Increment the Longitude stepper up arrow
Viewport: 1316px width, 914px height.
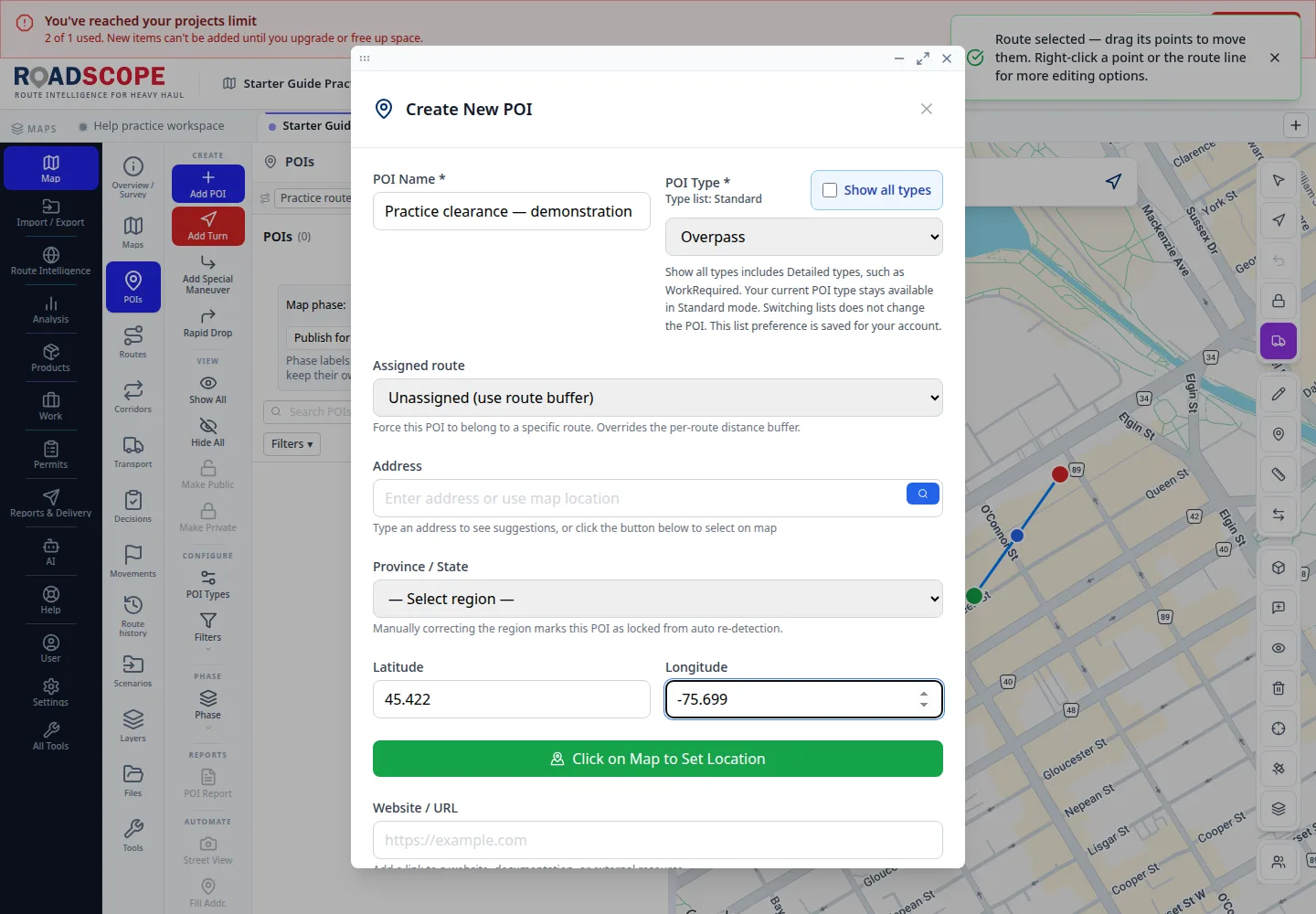point(924,693)
